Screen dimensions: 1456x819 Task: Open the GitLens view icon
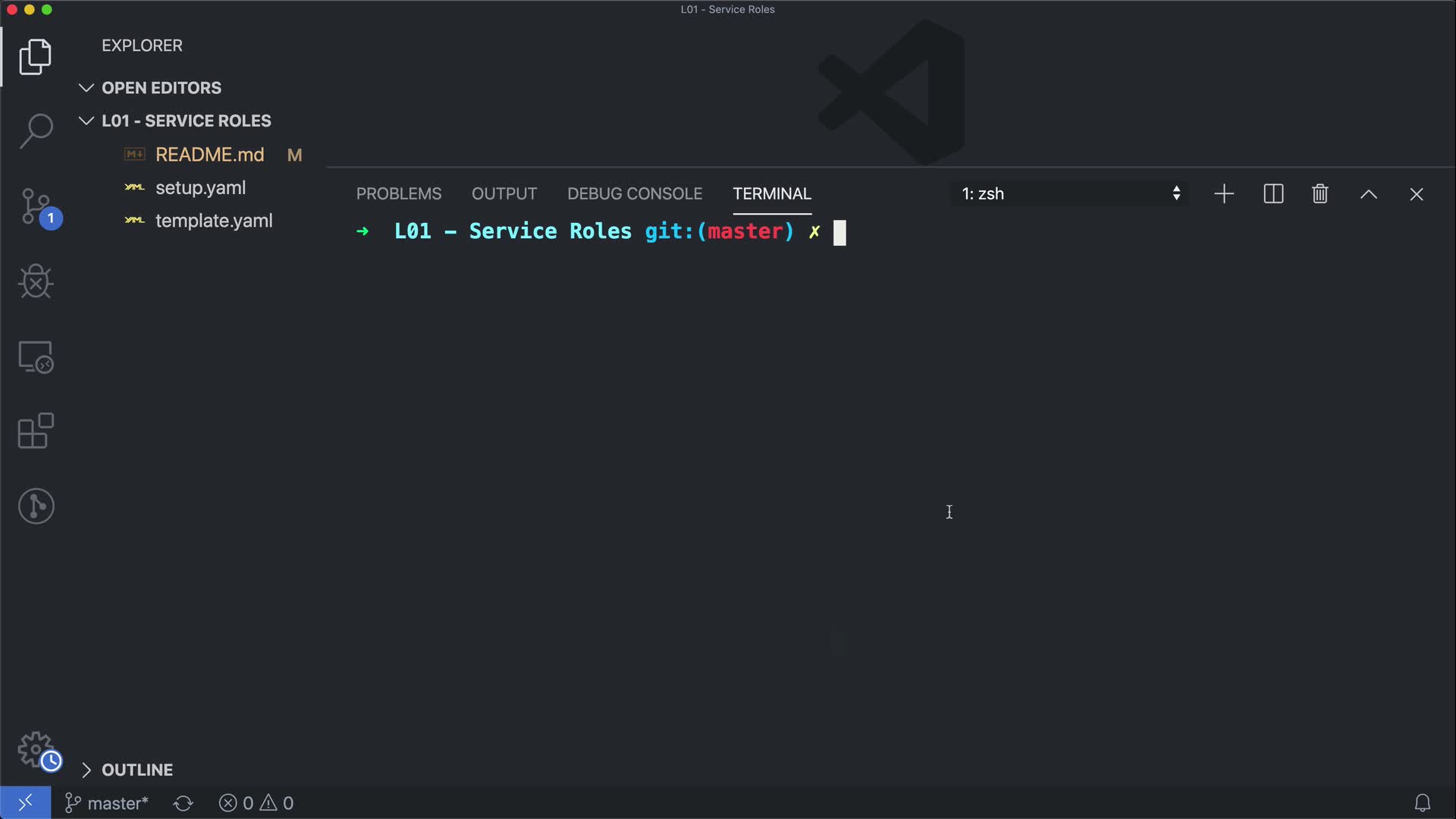36,506
